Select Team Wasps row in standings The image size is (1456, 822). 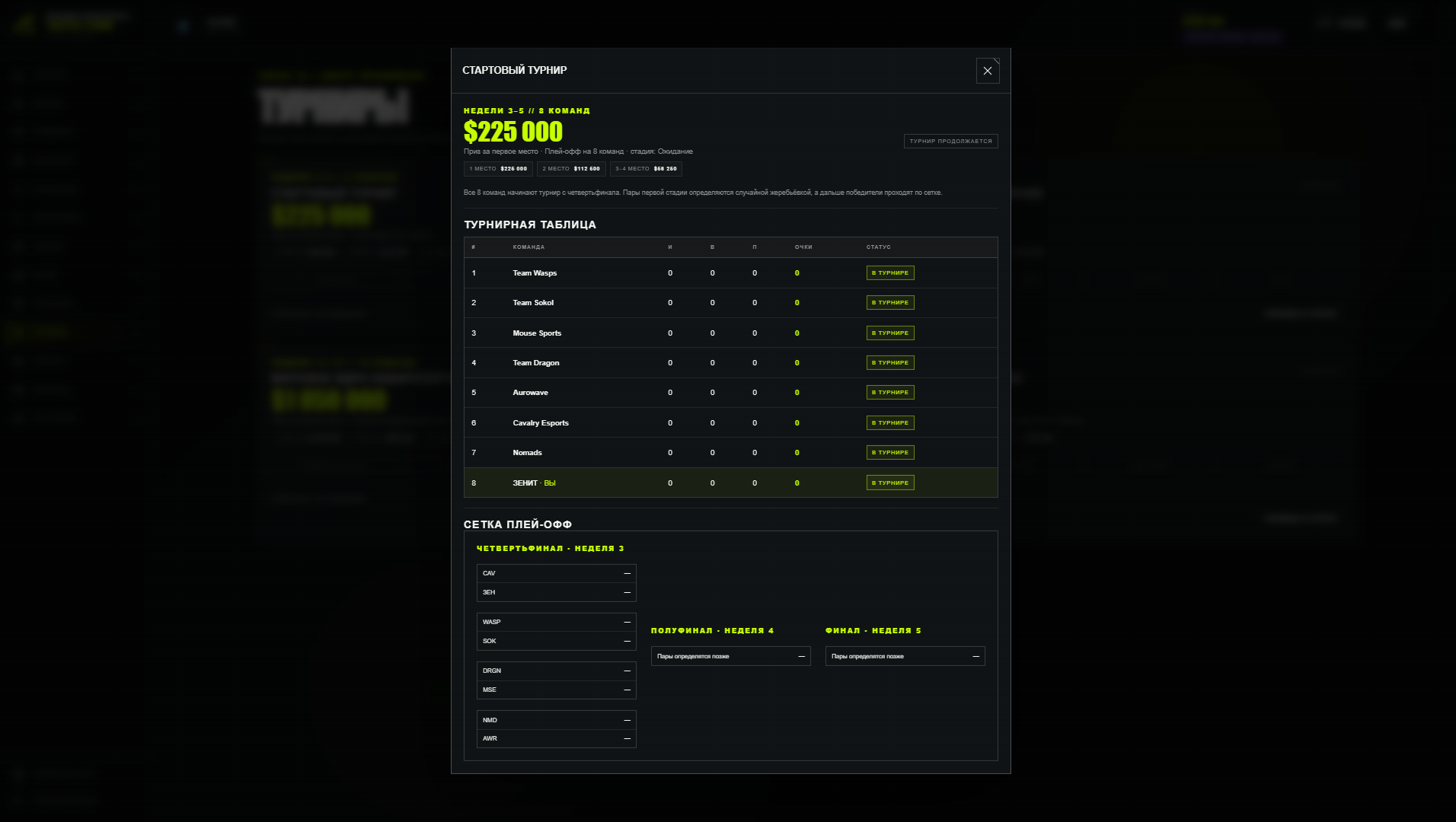(x=731, y=273)
